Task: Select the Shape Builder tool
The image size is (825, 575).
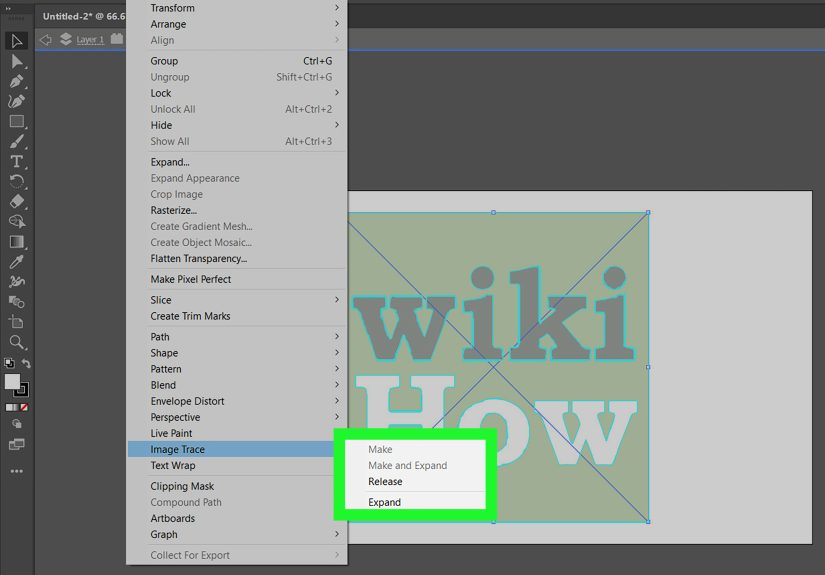Action: (17, 221)
